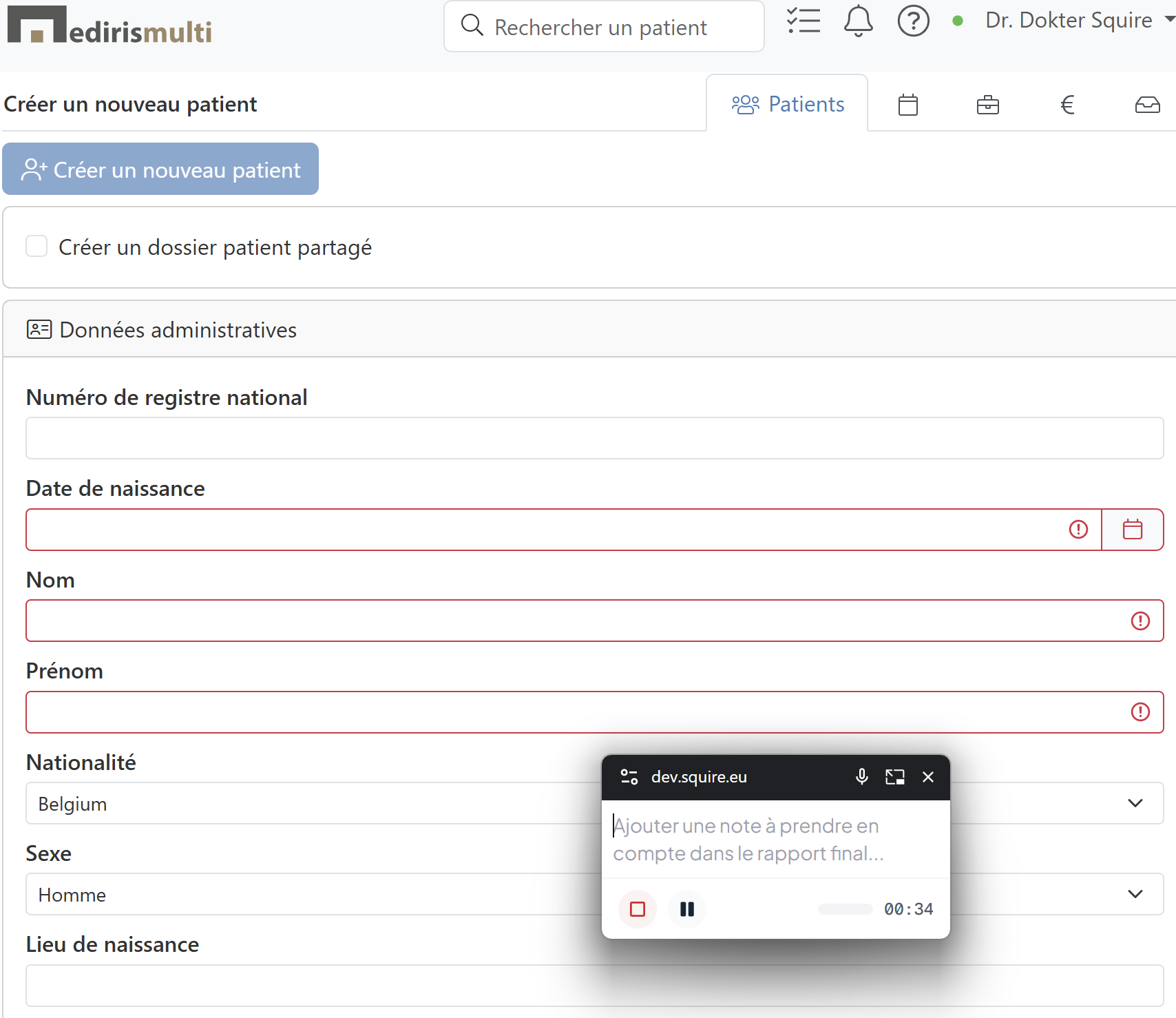Image resolution: width=1176 pixels, height=1018 pixels.
Task: Open the briefcase tab icon
Action: click(987, 105)
